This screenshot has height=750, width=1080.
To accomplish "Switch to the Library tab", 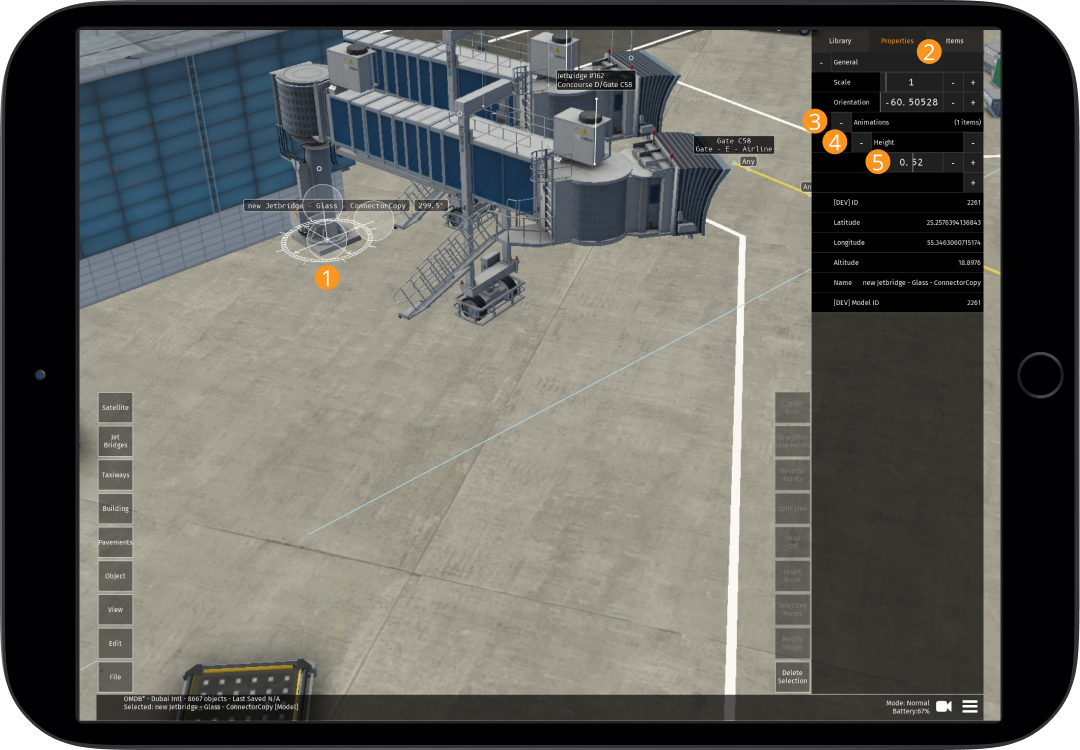I will pyautogui.click(x=840, y=41).
